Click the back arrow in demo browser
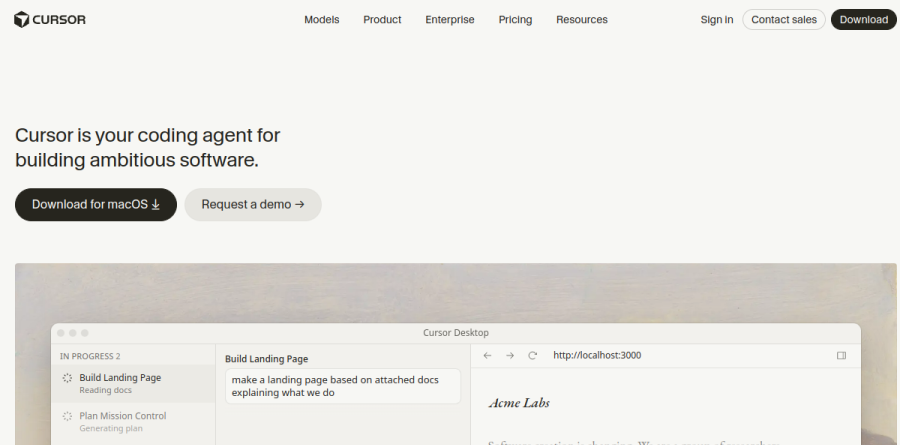This screenshot has height=445, width=900. coord(487,355)
